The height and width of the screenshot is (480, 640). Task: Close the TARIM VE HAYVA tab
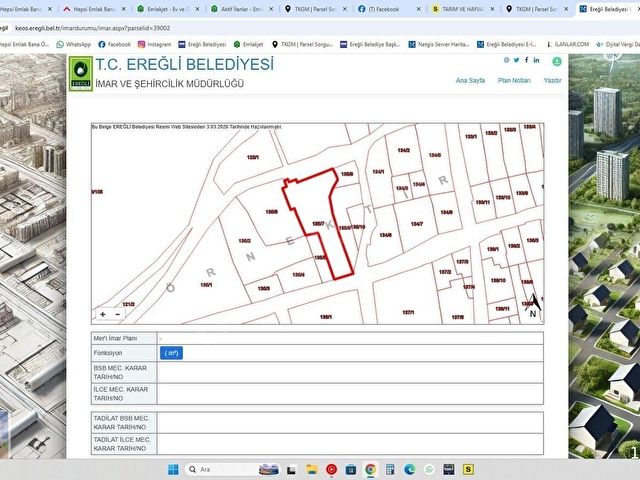tap(492, 9)
